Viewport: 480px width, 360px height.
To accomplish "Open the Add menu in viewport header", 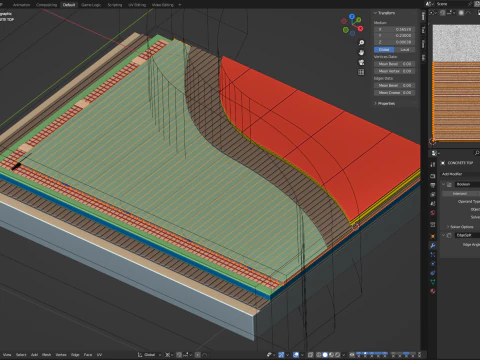I will 34,355.
